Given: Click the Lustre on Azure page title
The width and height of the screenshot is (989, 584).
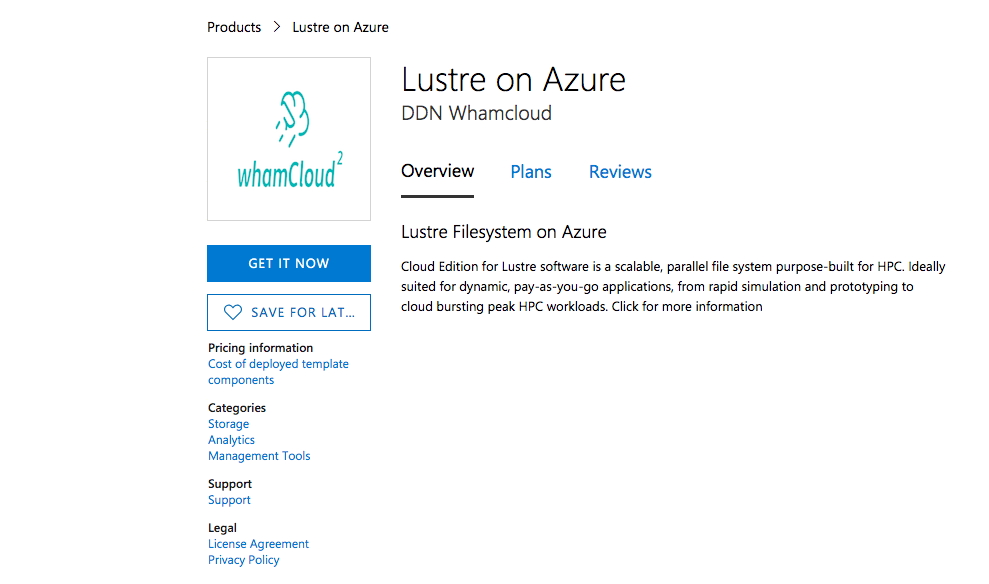Looking at the screenshot, I should tap(513, 79).
